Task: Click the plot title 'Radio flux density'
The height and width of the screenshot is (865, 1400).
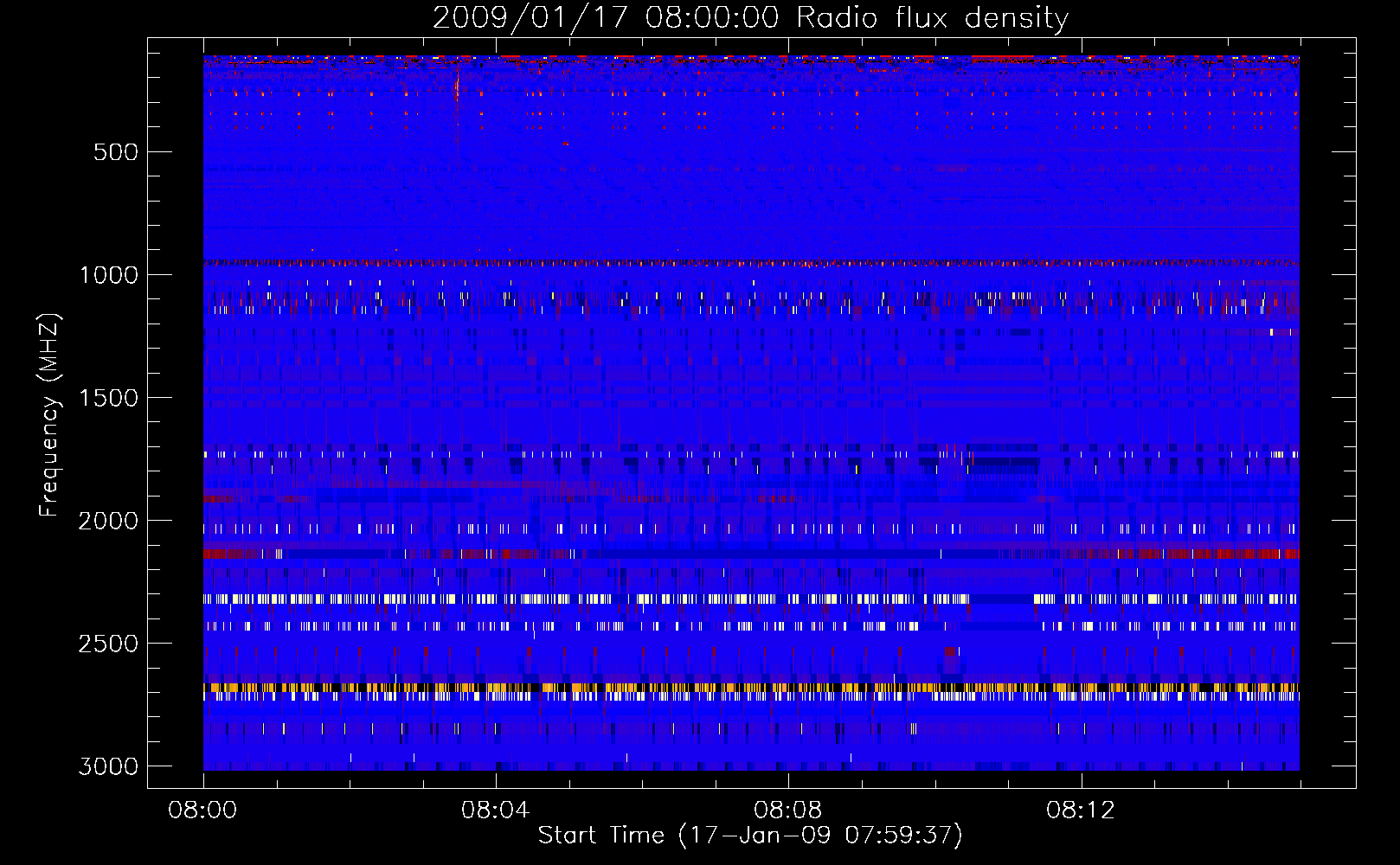Action: click(x=932, y=18)
